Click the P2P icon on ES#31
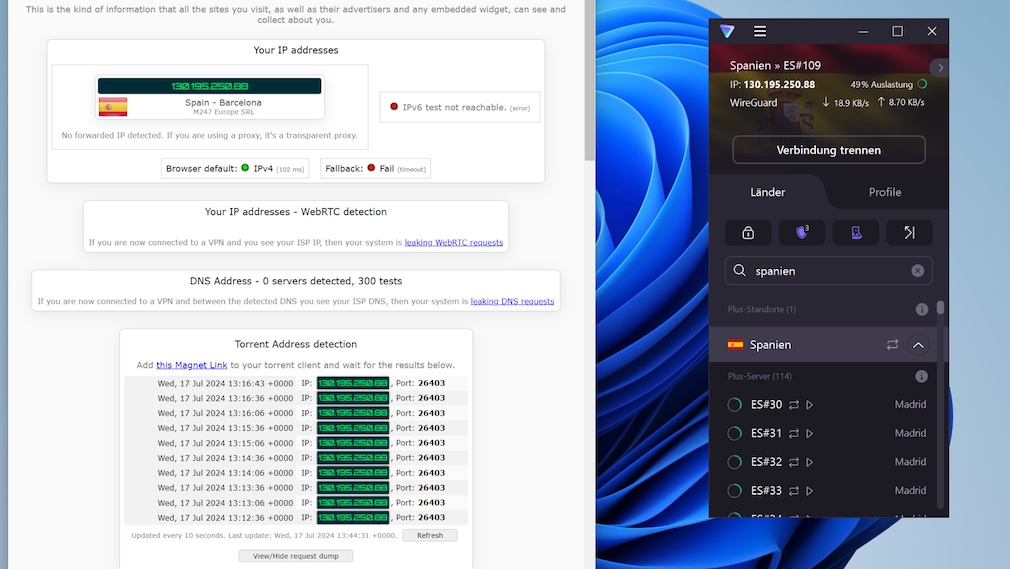The image size is (1010, 569). point(794,434)
